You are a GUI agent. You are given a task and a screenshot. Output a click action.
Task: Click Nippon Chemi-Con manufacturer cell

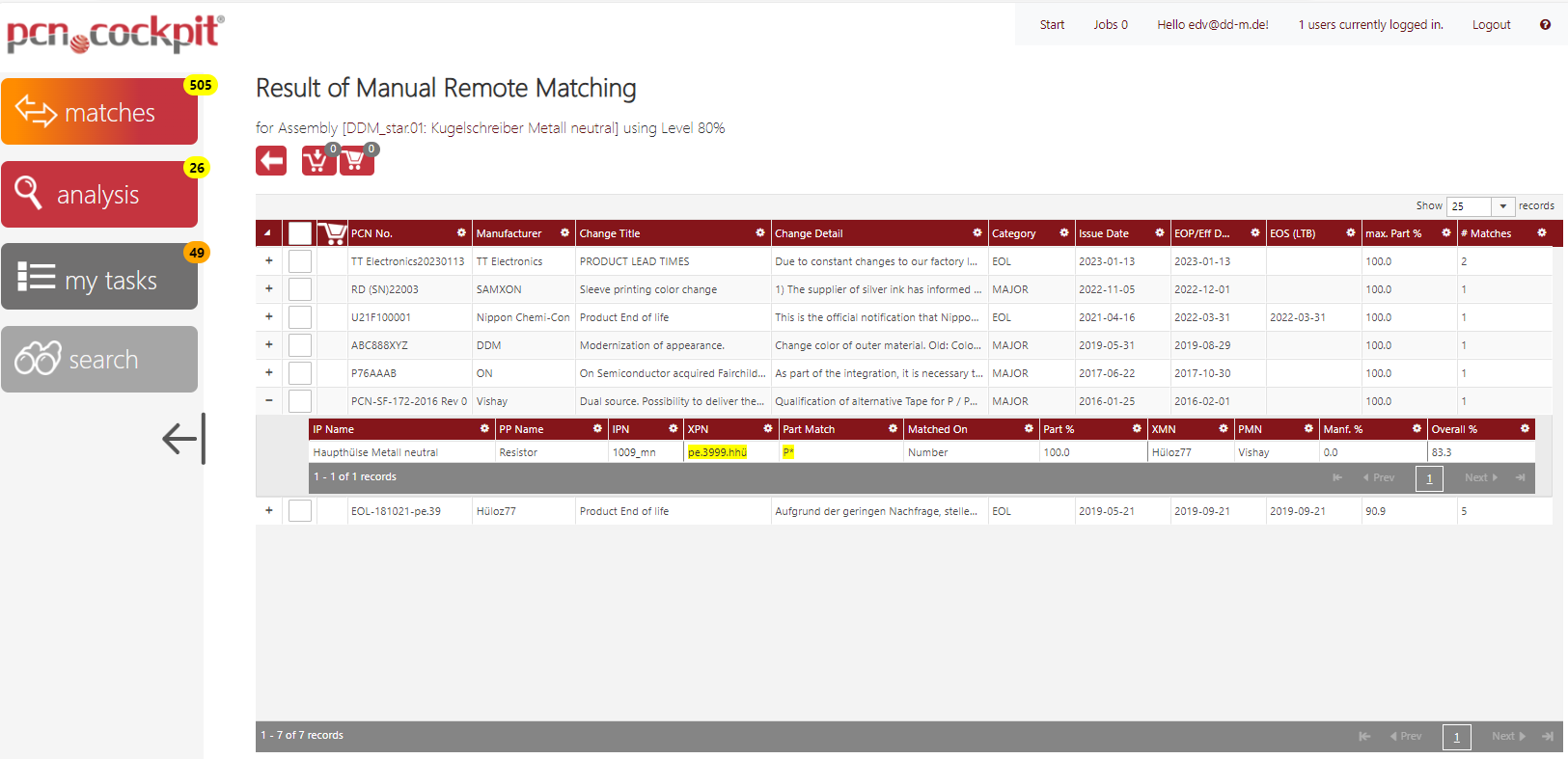pos(523,317)
